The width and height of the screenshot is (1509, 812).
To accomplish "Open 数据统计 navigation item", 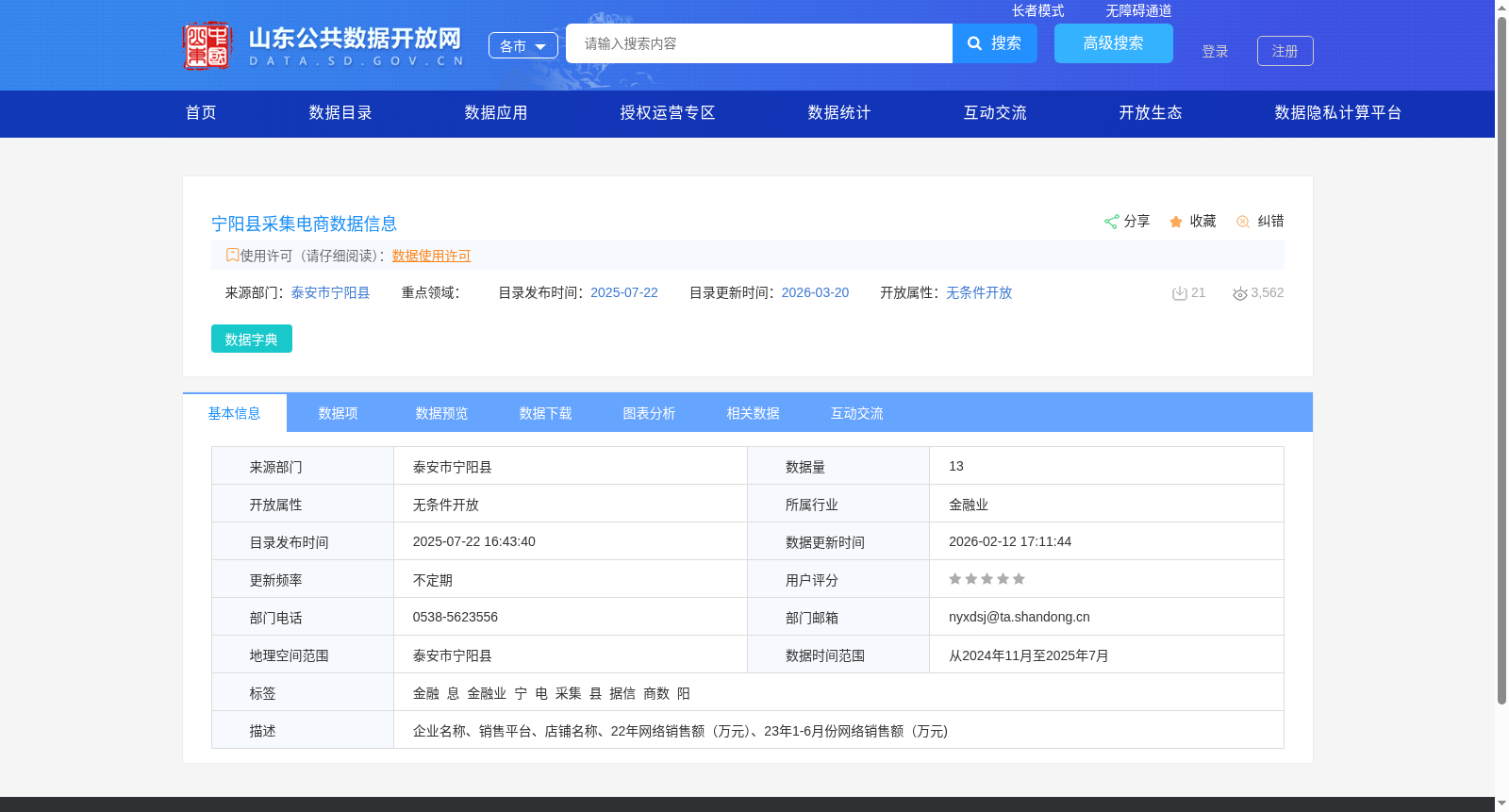I will click(x=839, y=113).
